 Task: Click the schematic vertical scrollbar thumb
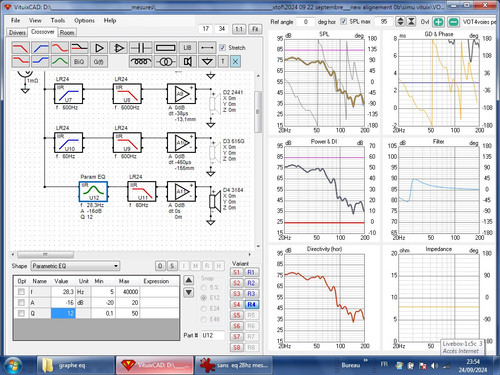(258, 112)
